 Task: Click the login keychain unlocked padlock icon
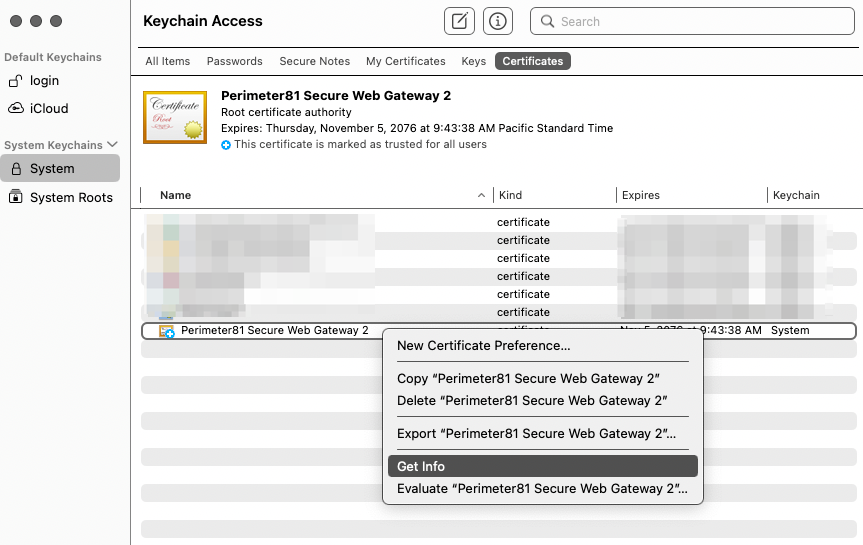coord(15,81)
